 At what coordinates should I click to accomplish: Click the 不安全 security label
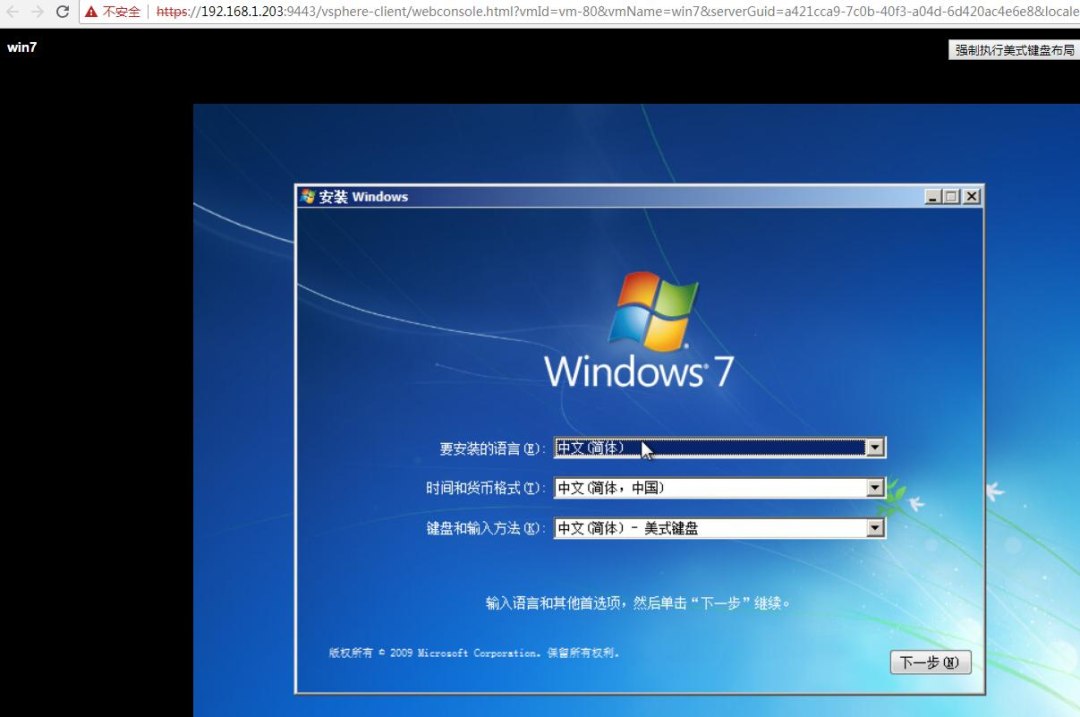click(x=121, y=12)
